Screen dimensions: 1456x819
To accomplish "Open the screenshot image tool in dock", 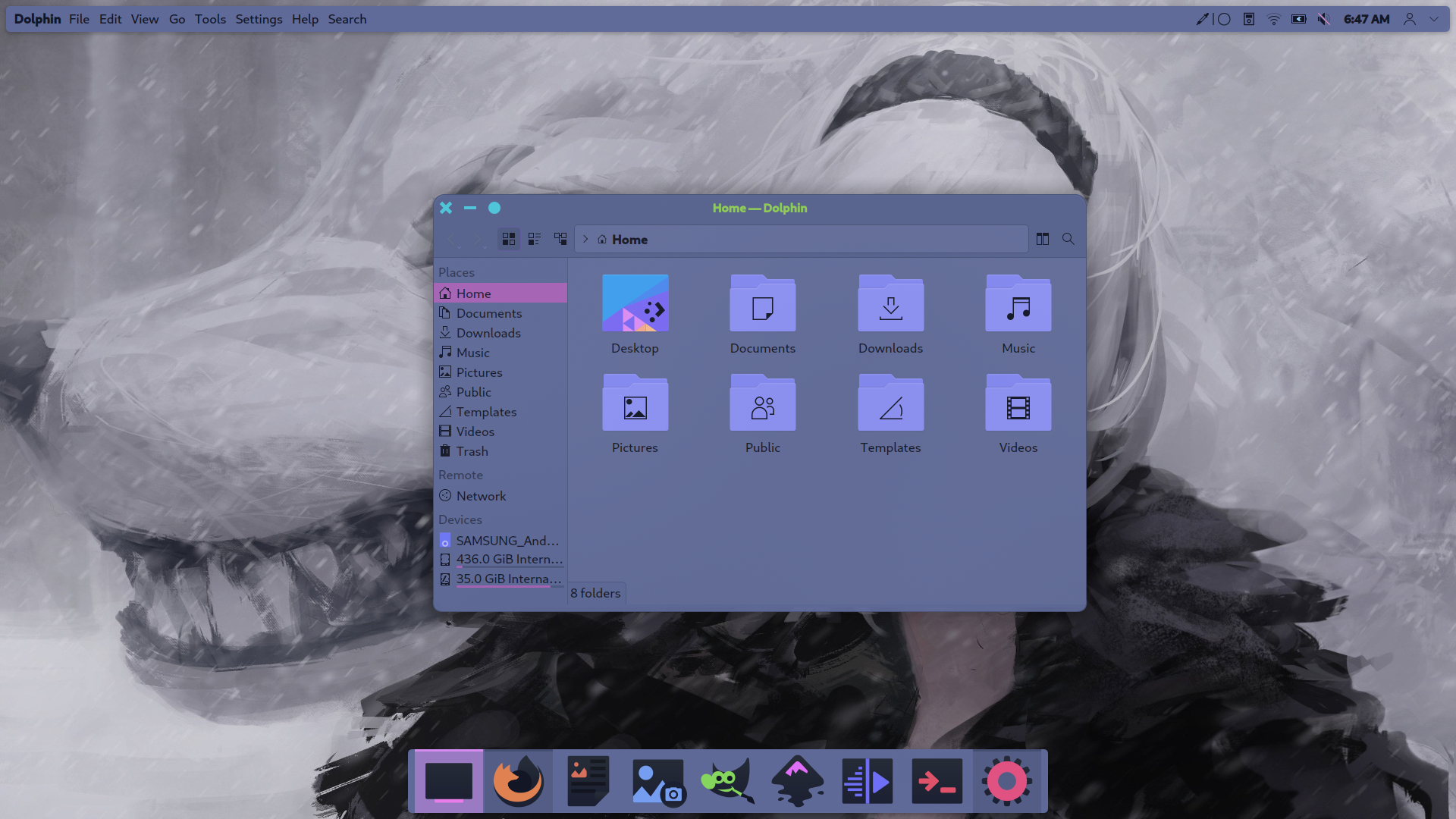I will click(x=658, y=781).
